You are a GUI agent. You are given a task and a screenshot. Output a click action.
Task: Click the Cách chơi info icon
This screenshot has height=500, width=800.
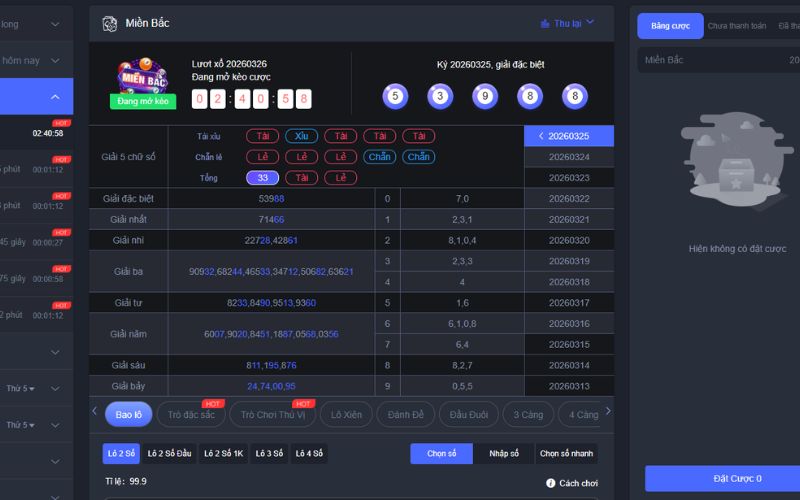pyautogui.click(x=551, y=482)
